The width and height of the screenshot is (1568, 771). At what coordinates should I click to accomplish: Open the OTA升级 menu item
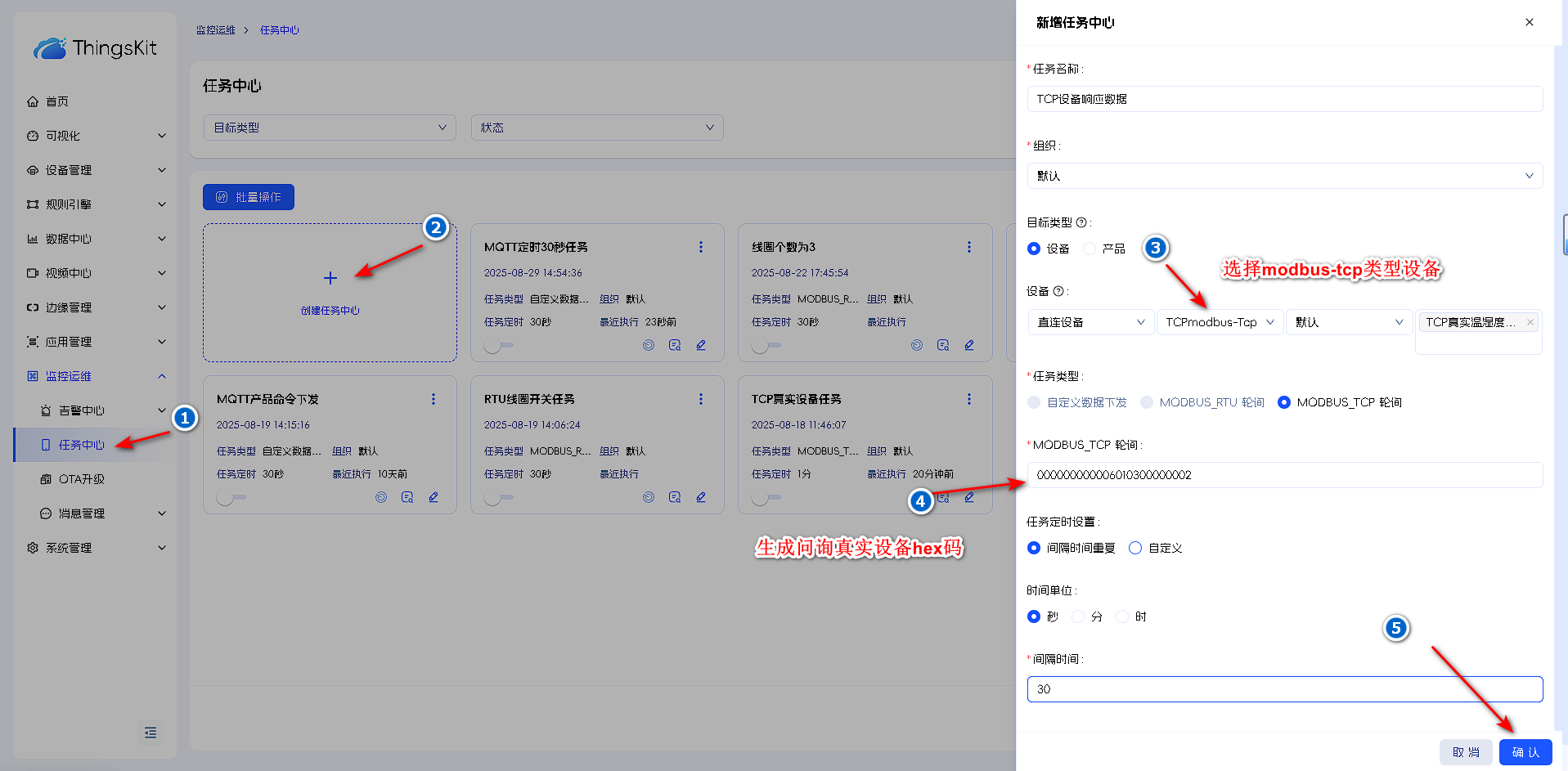click(x=82, y=479)
